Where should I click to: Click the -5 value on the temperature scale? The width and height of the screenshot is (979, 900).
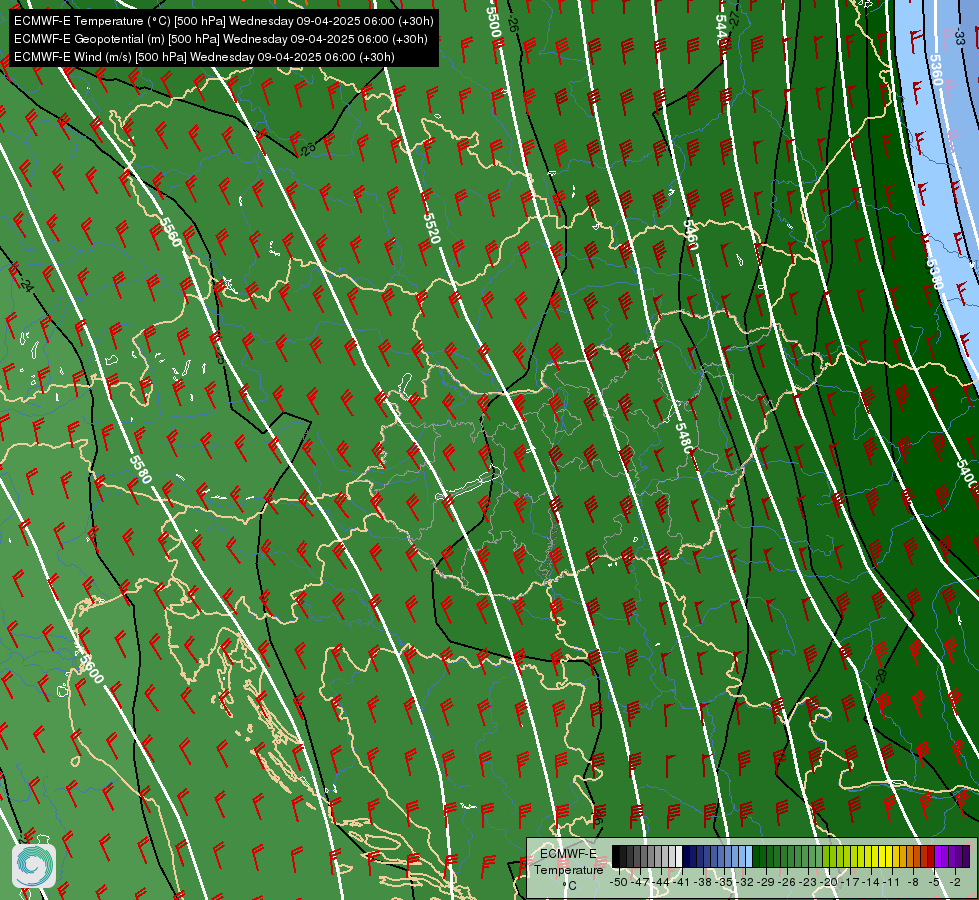[x=934, y=882]
